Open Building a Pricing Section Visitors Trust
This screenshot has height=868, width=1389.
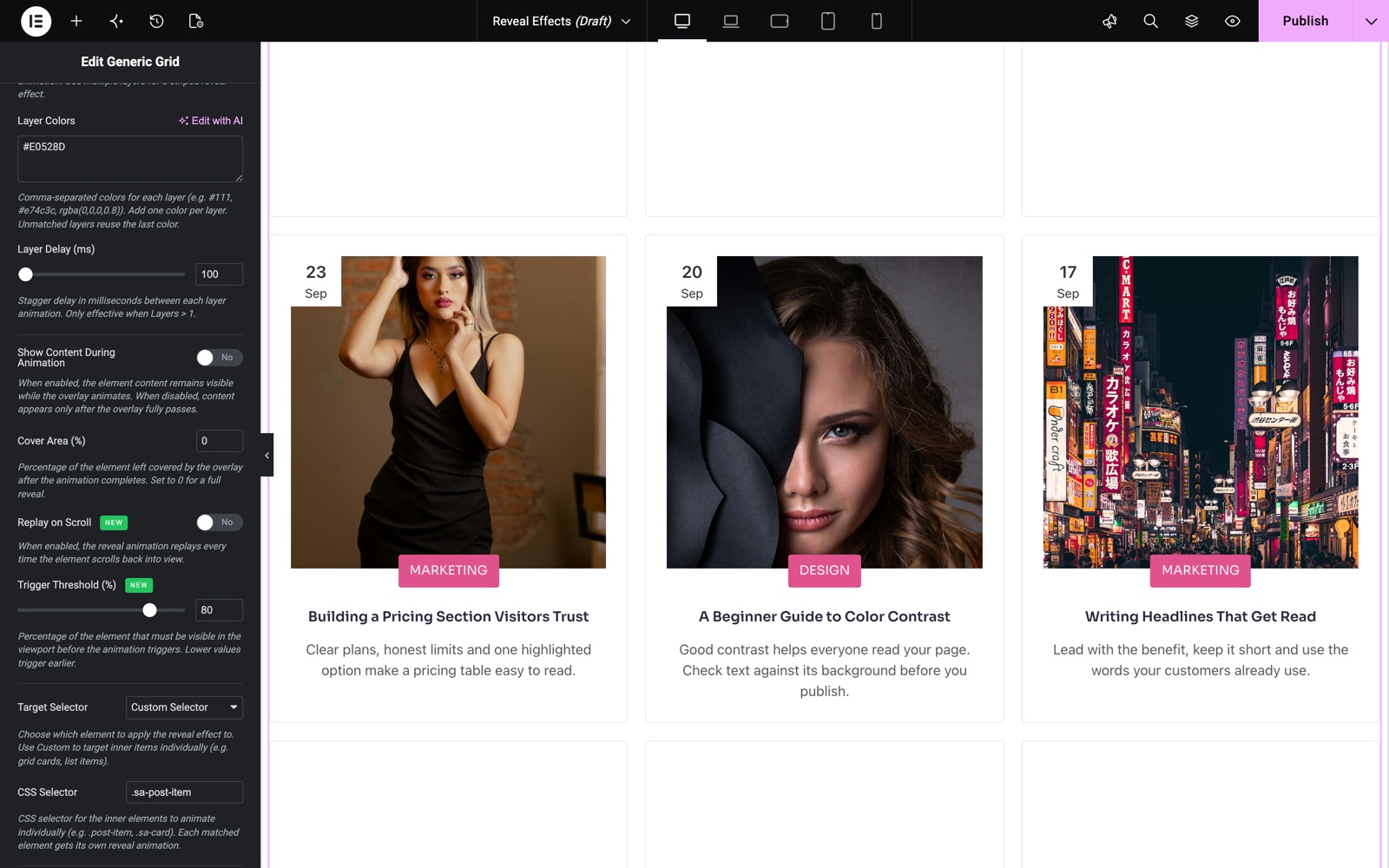point(448,616)
